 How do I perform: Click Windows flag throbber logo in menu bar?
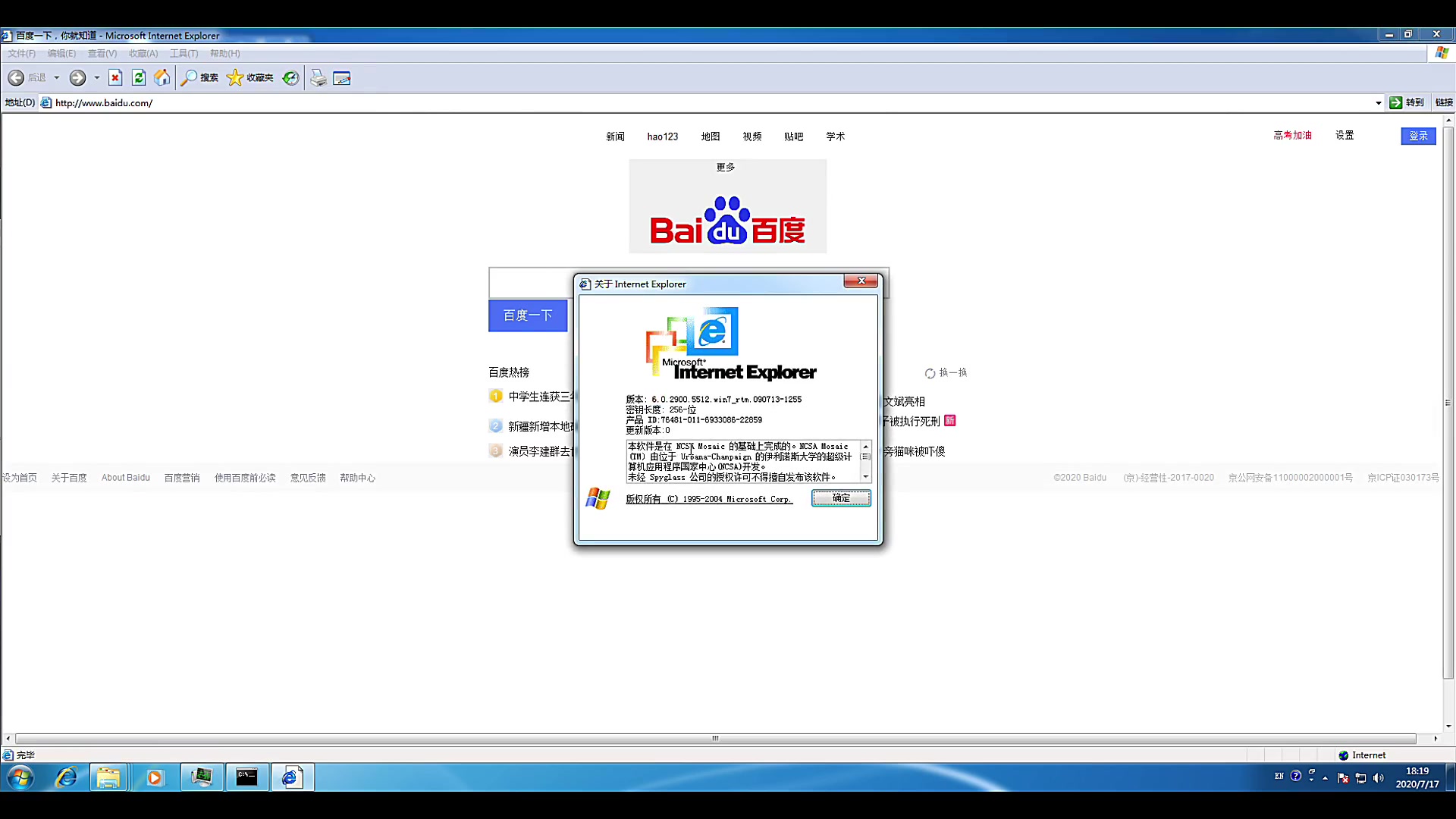tap(1442, 52)
